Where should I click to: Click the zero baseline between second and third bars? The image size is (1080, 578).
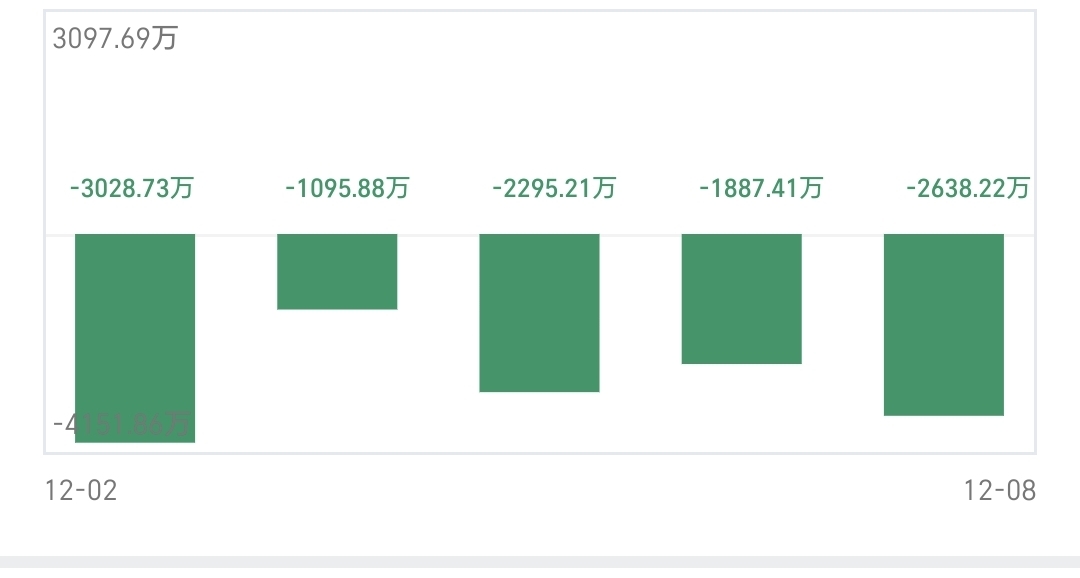tap(438, 236)
